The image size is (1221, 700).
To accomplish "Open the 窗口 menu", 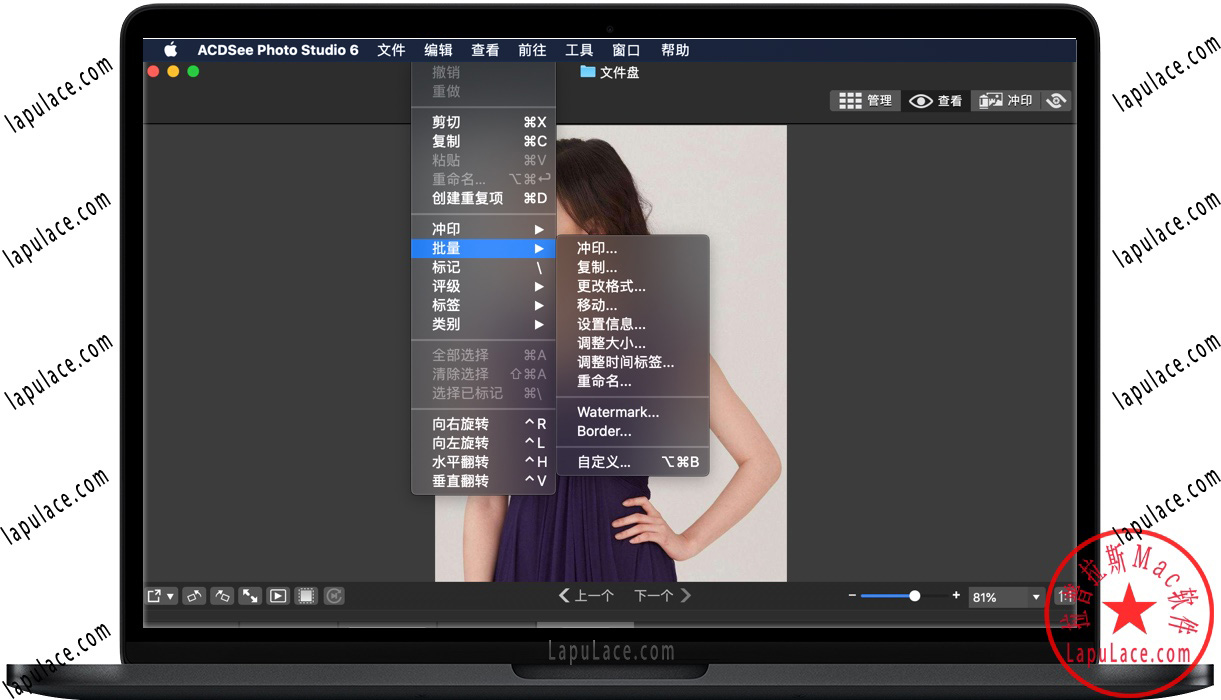I will [x=626, y=50].
